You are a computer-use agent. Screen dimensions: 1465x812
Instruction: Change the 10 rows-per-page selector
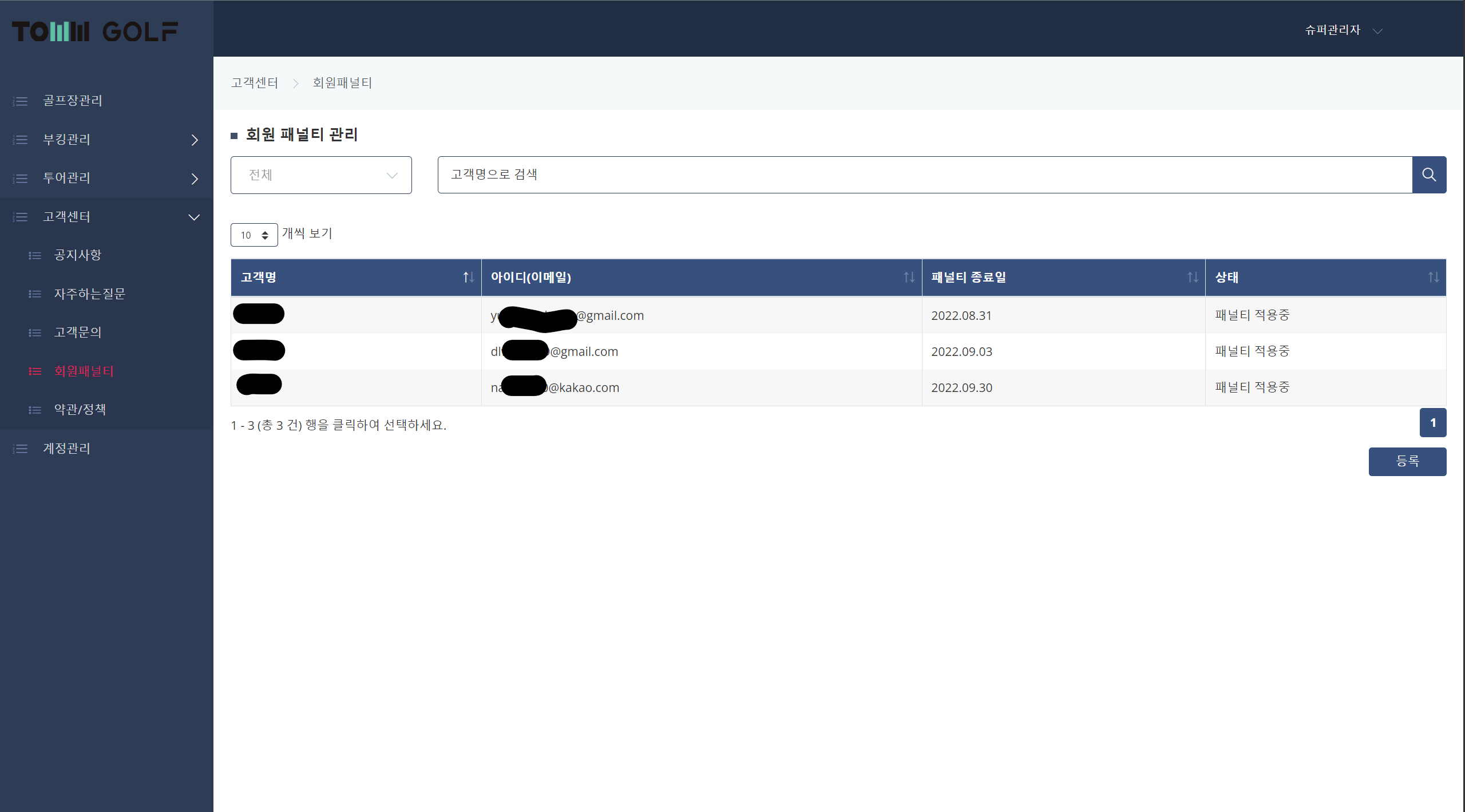[x=254, y=235]
